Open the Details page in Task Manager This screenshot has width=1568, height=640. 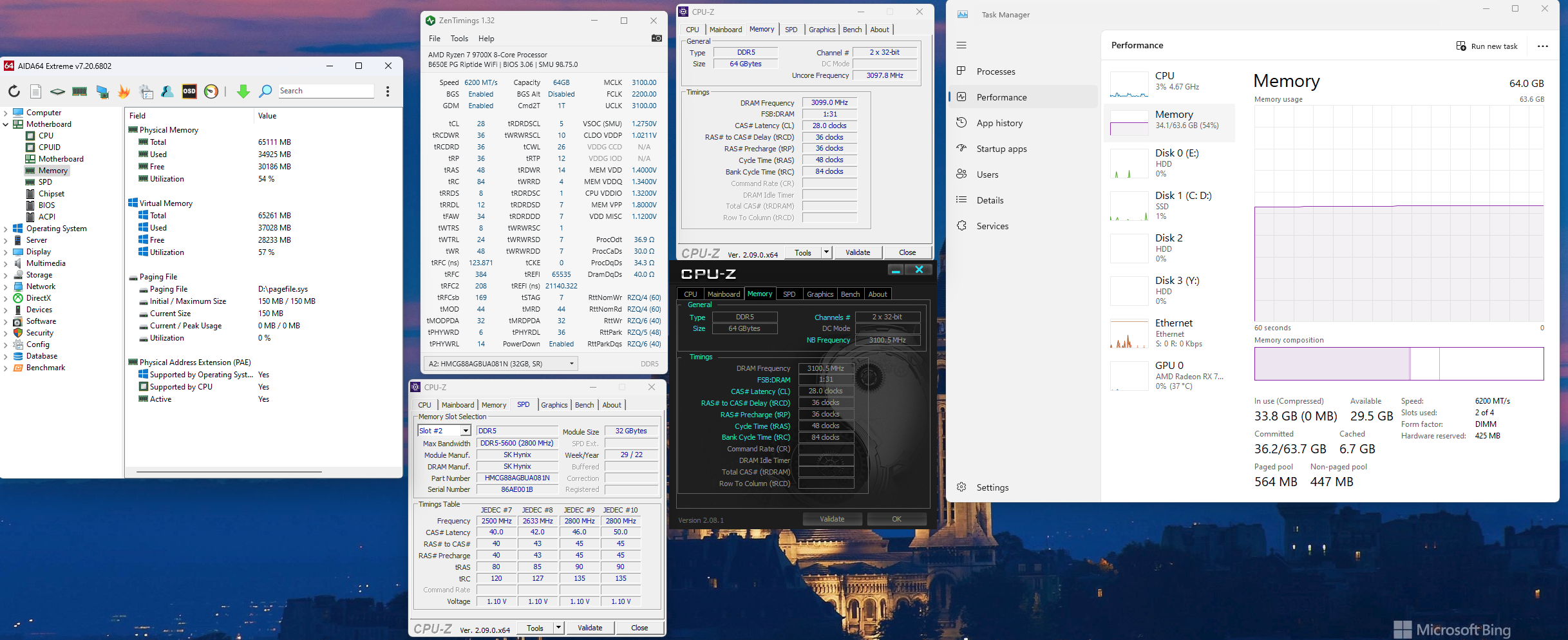pos(1023,200)
